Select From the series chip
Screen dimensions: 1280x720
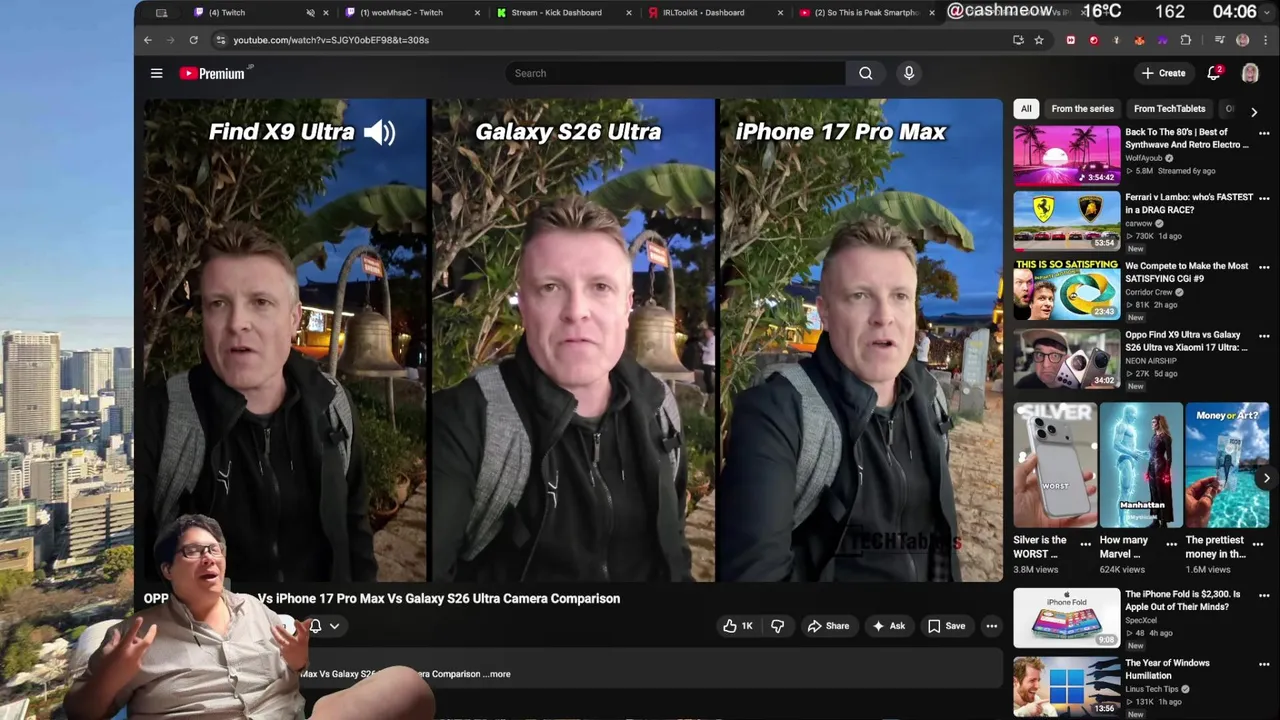[1082, 108]
